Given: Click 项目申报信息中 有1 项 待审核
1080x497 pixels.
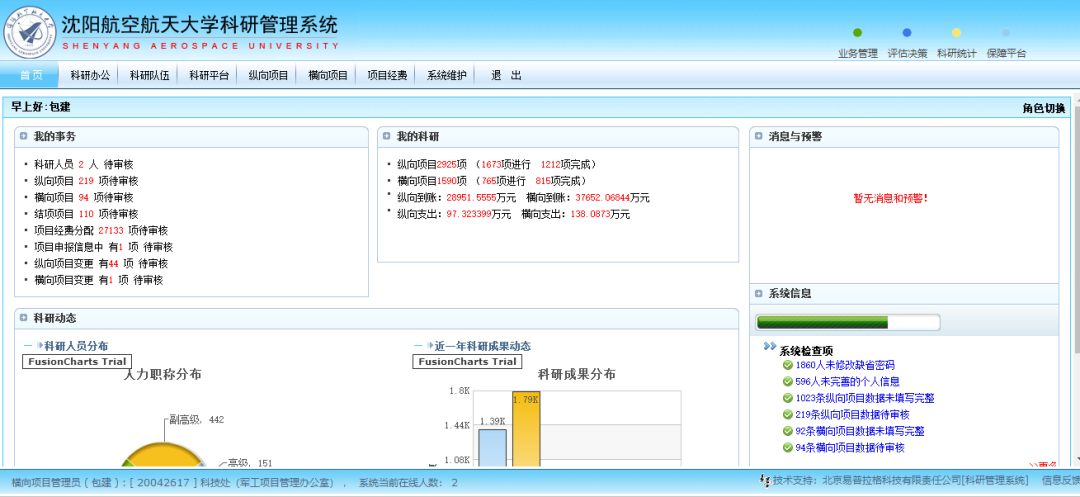Looking at the screenshot, I should 103,247.
